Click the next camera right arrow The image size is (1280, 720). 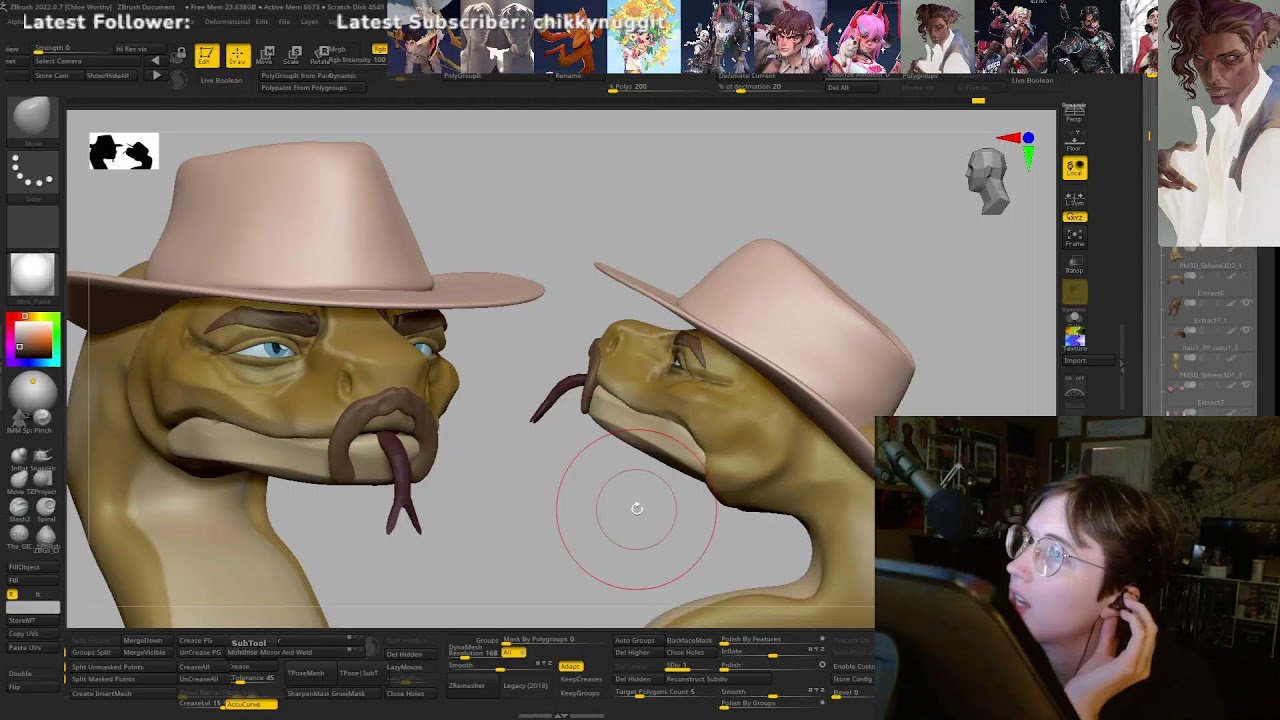156,75
